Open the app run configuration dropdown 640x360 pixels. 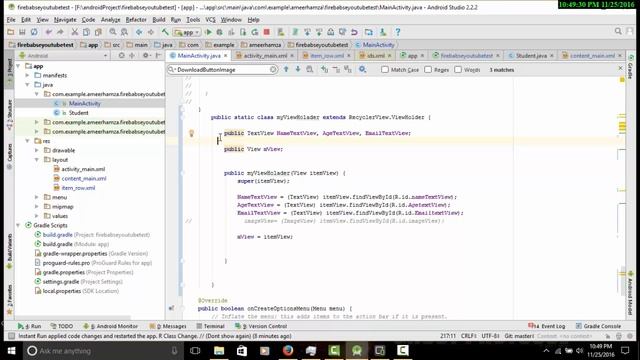pos(187,32)
